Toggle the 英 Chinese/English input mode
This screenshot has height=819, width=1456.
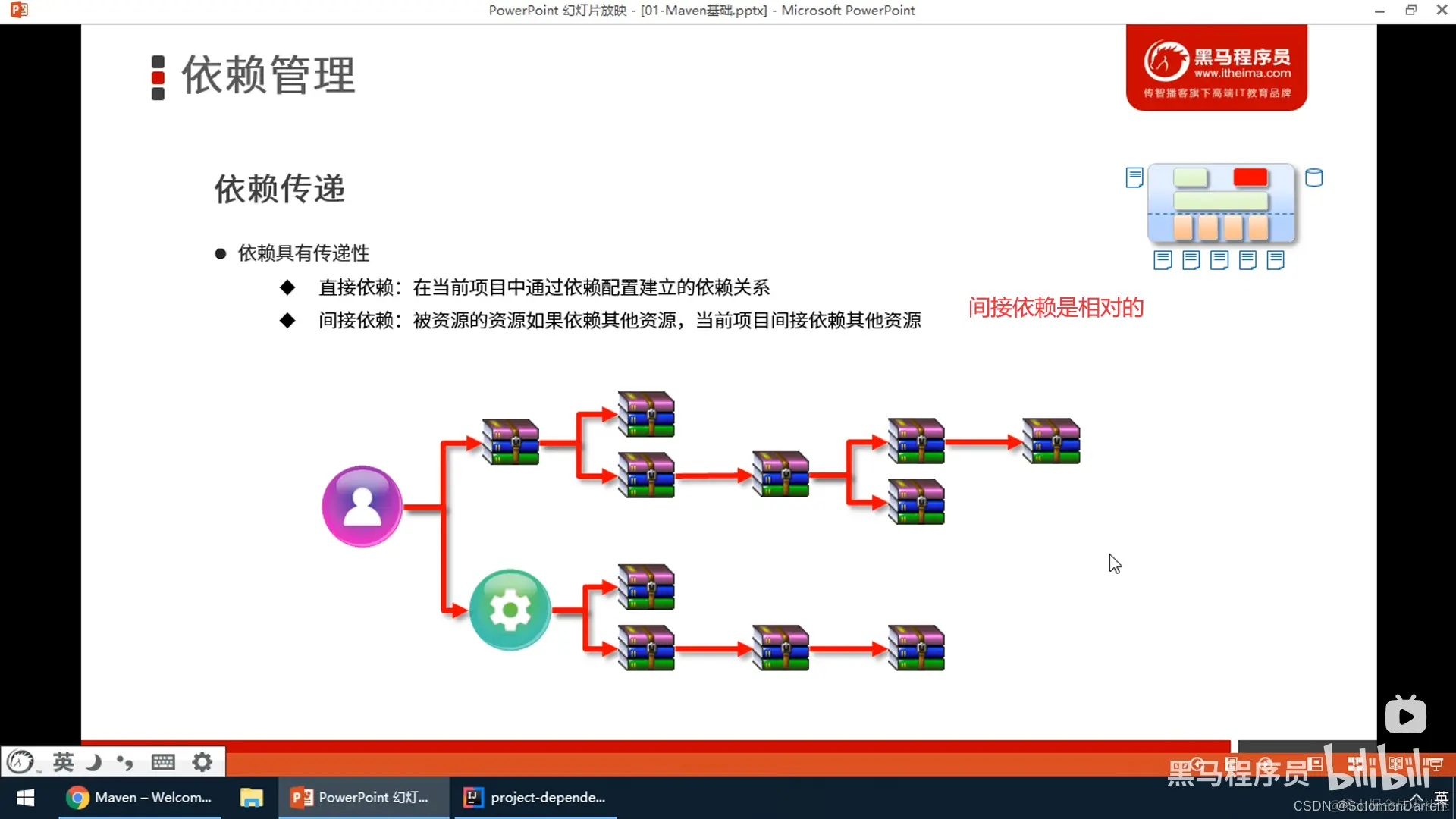(x=64, y=761)
